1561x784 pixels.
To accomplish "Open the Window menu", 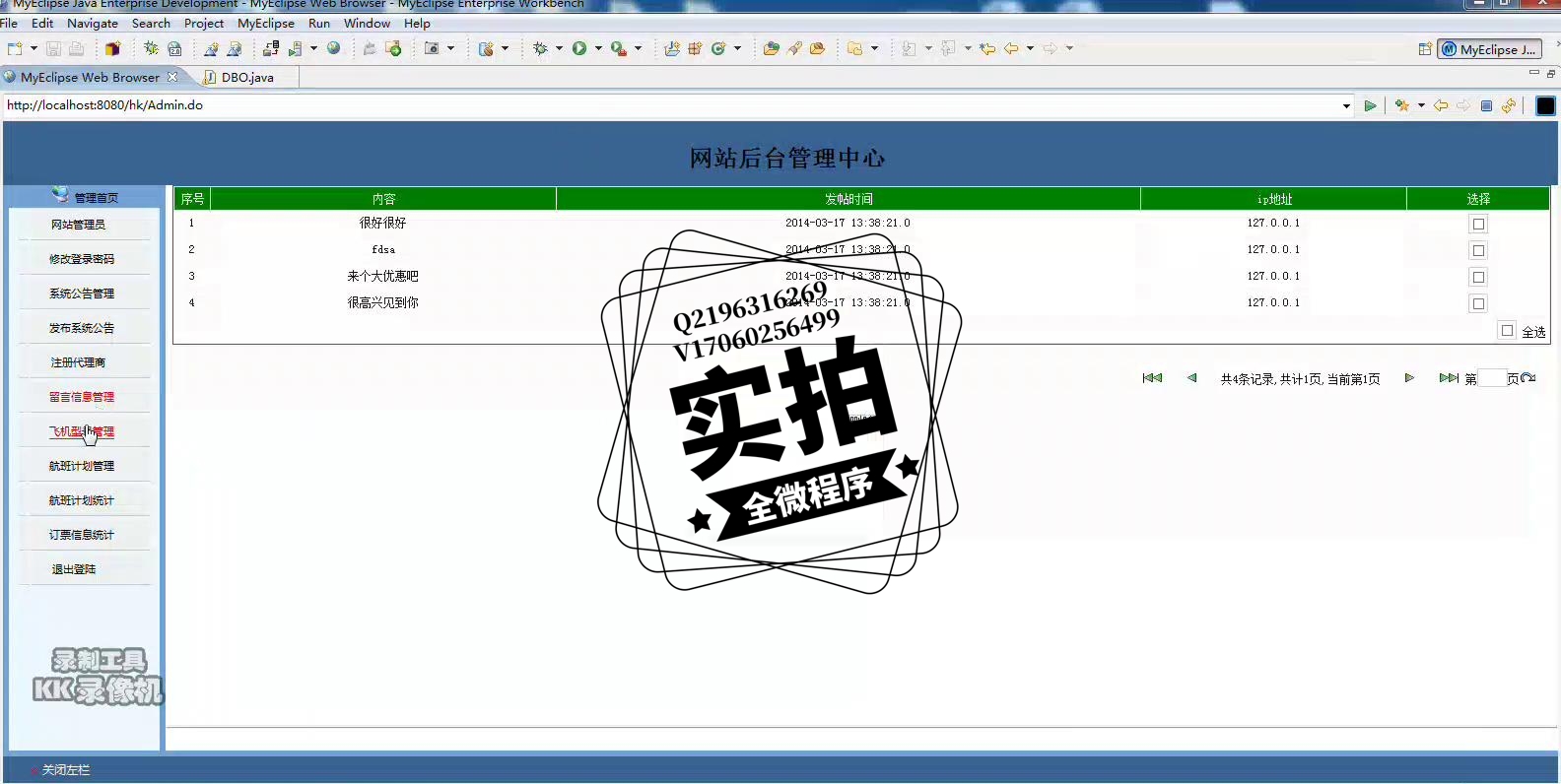I will coord(367,23).
